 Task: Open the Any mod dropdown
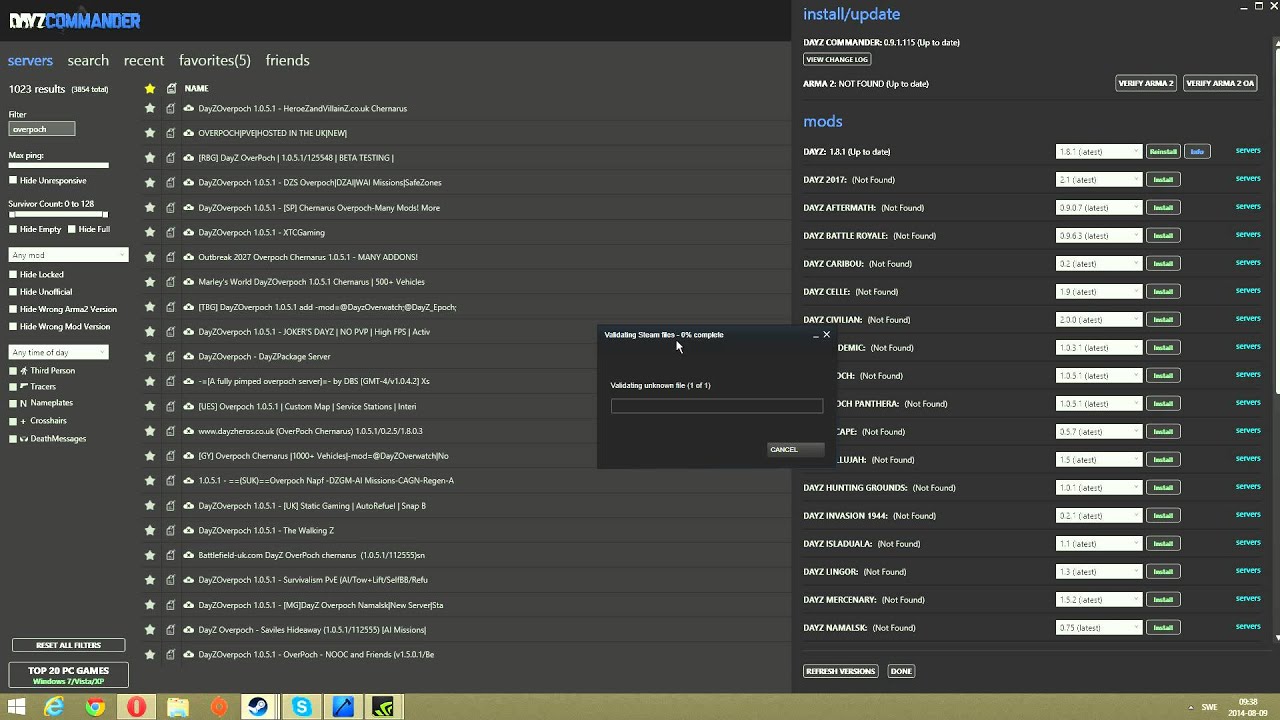(68, 255)
